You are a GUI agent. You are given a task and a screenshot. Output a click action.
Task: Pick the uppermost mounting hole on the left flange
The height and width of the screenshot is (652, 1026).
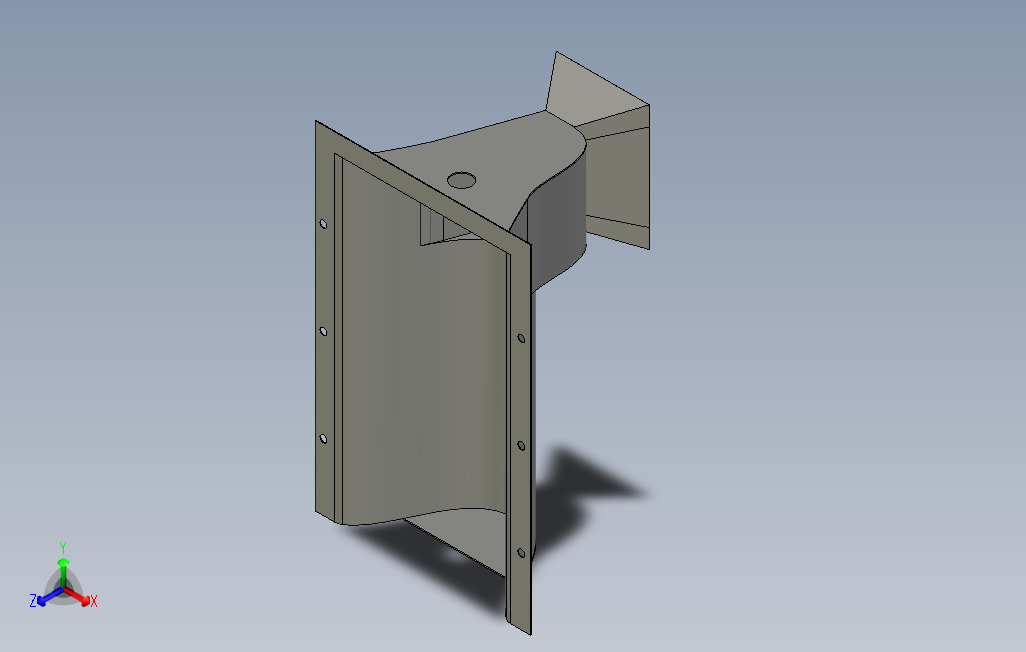(x=323, y=224)
